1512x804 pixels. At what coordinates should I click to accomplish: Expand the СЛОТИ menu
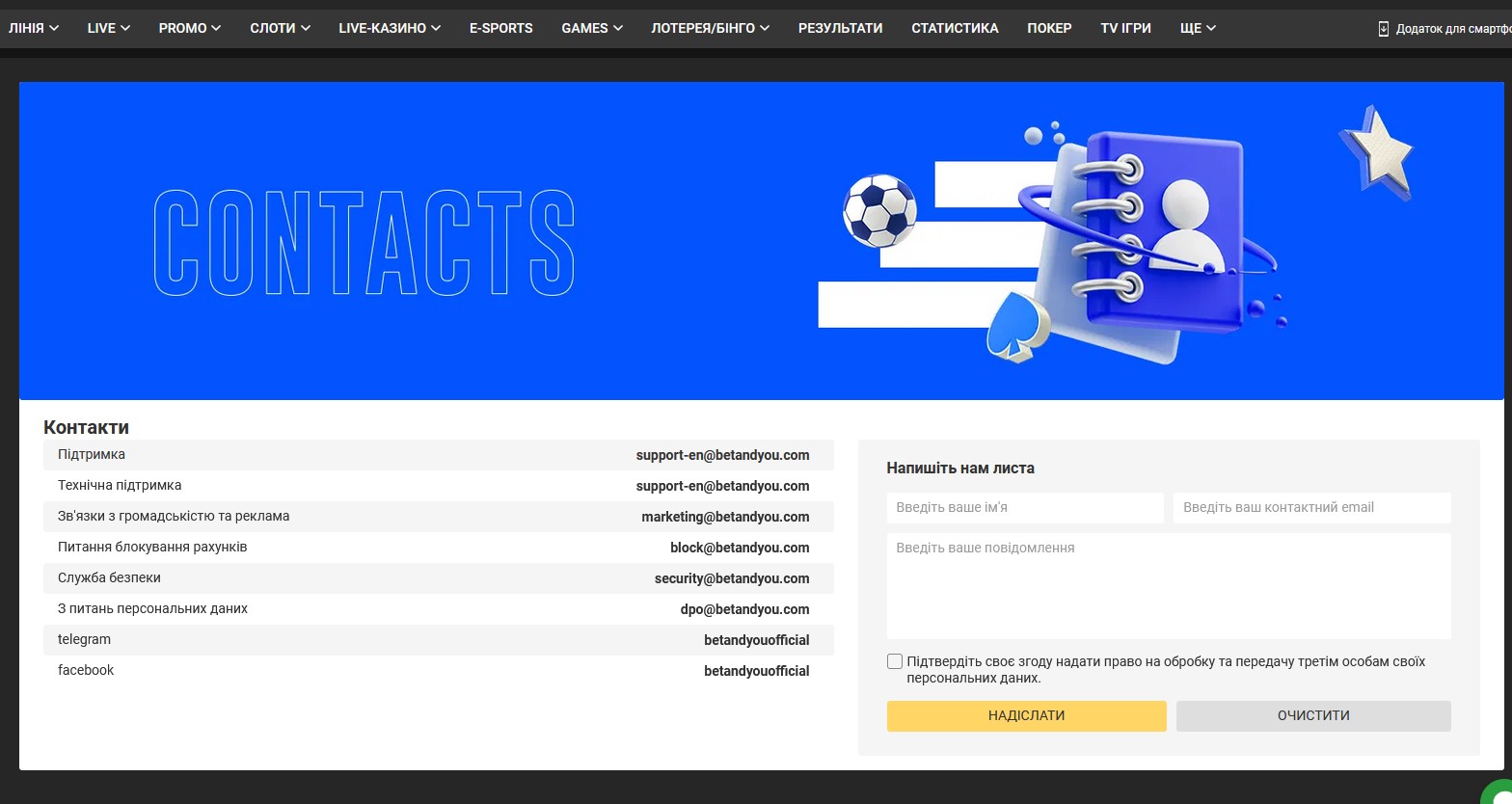[280, 28]
